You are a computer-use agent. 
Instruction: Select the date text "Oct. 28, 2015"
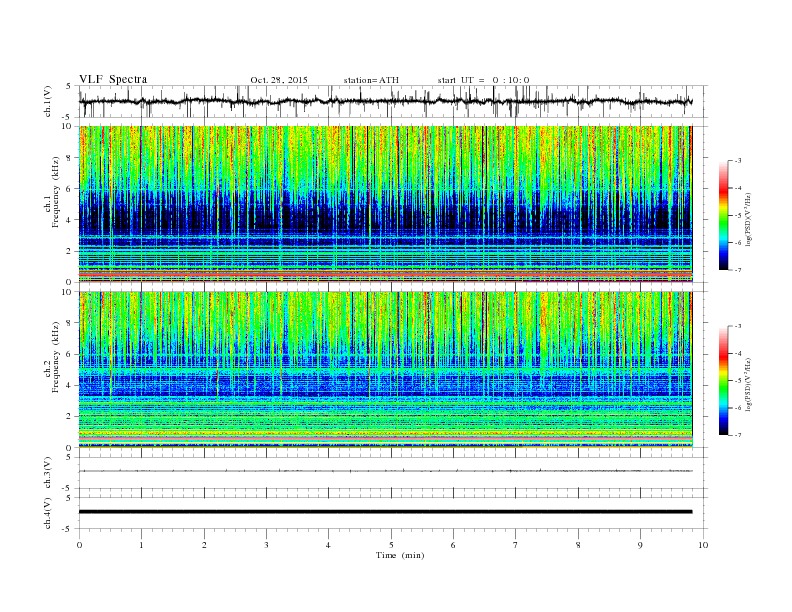[x=279, y=80]
